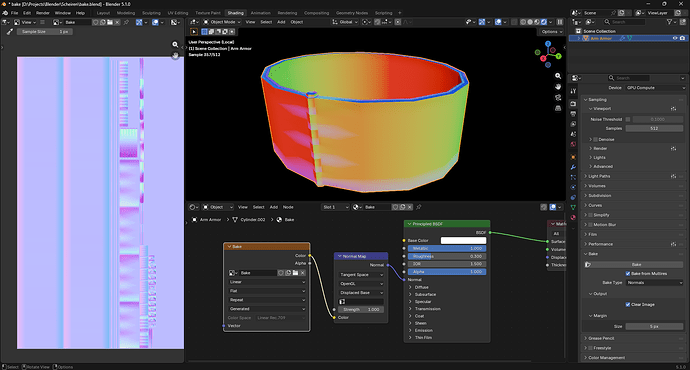Toggle the Freestyle checkbox

pos(590,348)
